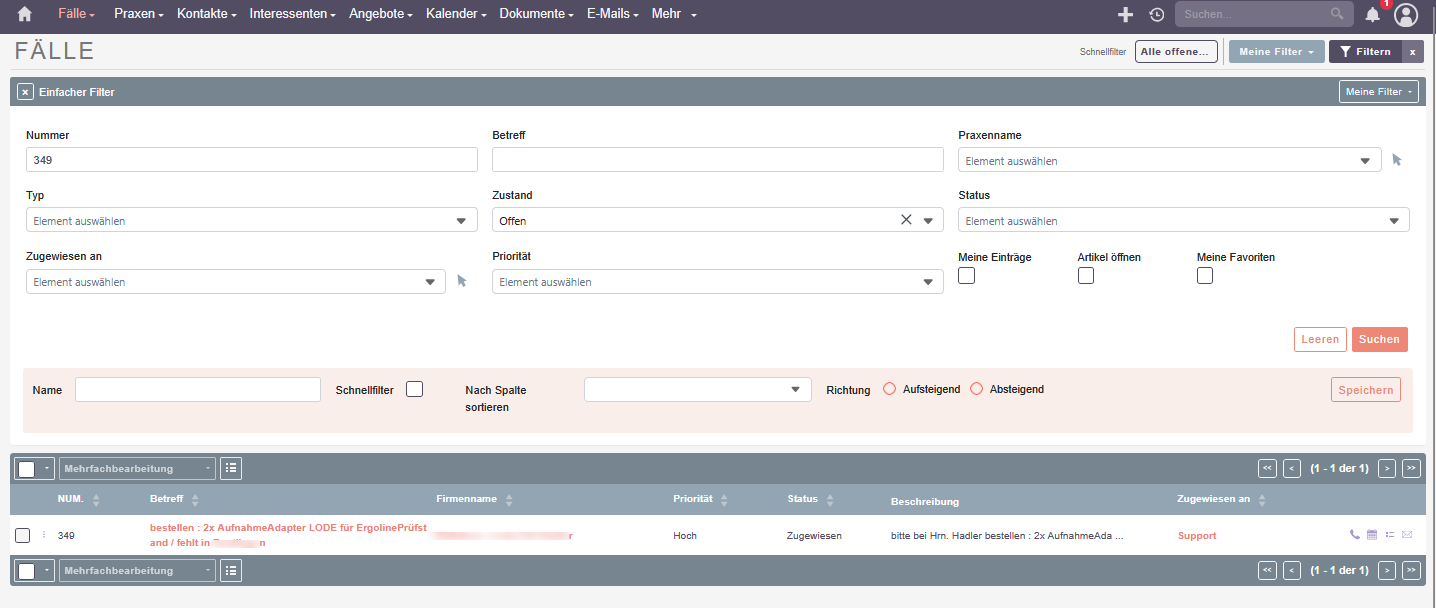Click the plus quick-create icon
Image resolution: width=1436 pixels, height=608 pixels.
1125,14
